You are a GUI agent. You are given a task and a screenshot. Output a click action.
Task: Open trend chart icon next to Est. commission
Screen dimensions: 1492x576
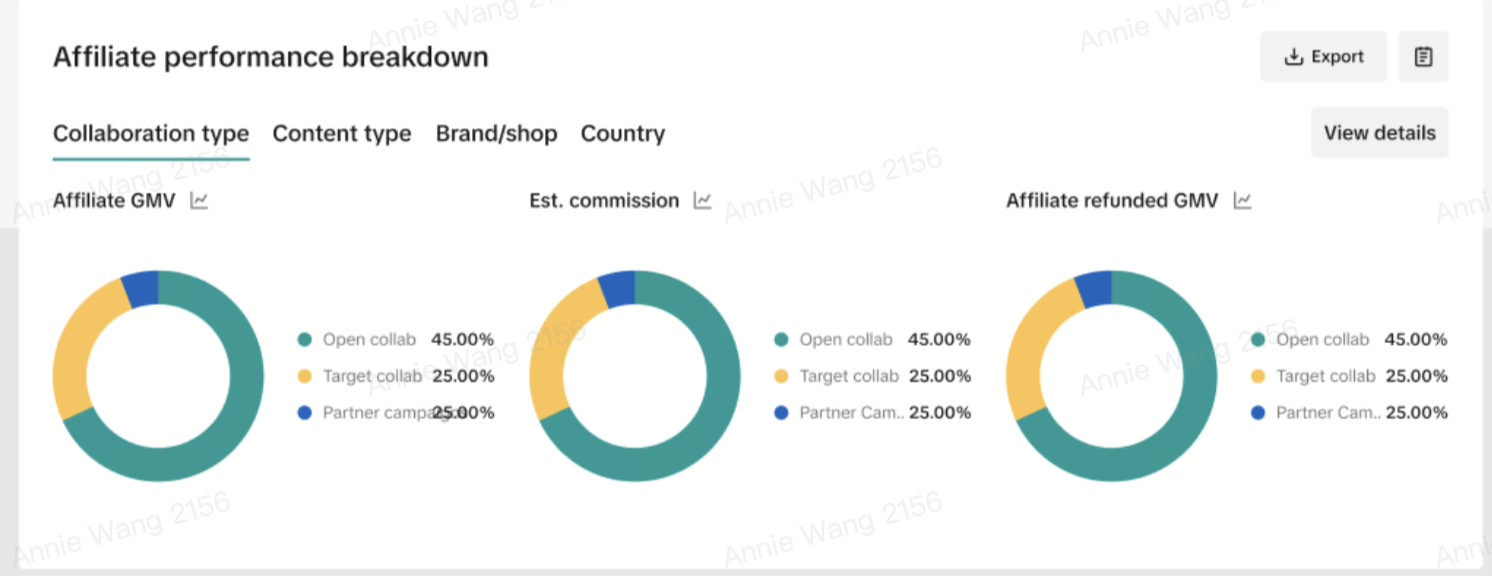pyautogui.click(x=702, y=201)
